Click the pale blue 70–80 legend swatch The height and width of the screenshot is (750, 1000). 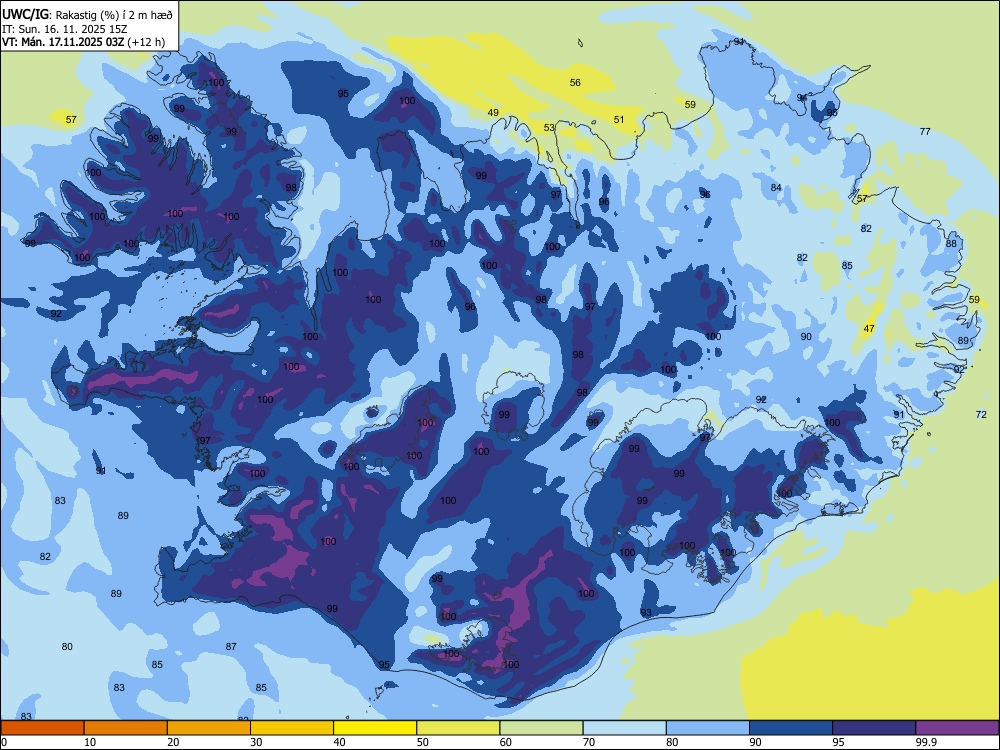[x=624, y=728]
